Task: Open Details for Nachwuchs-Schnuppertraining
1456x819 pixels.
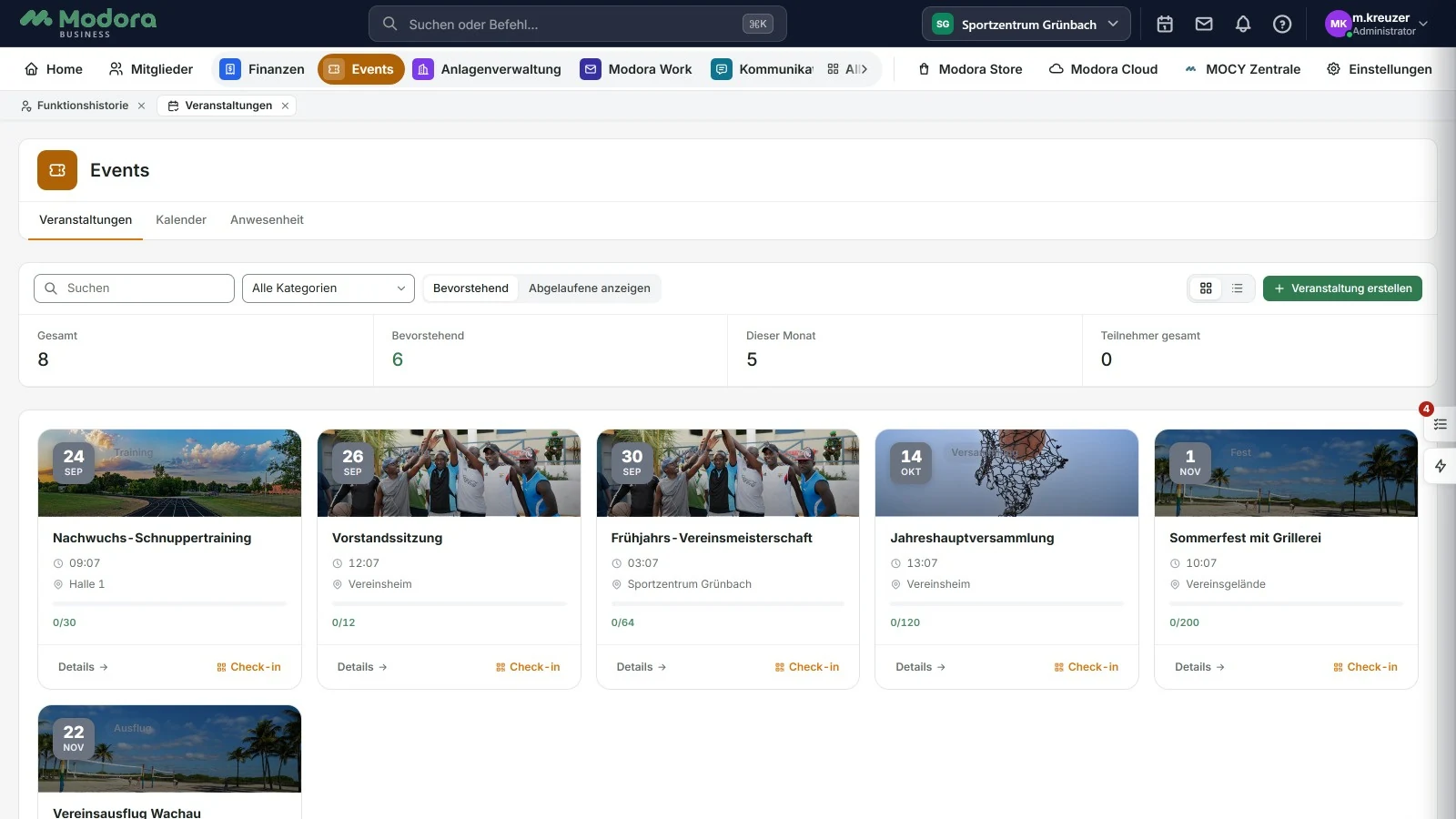Action: tap(83, 667)
